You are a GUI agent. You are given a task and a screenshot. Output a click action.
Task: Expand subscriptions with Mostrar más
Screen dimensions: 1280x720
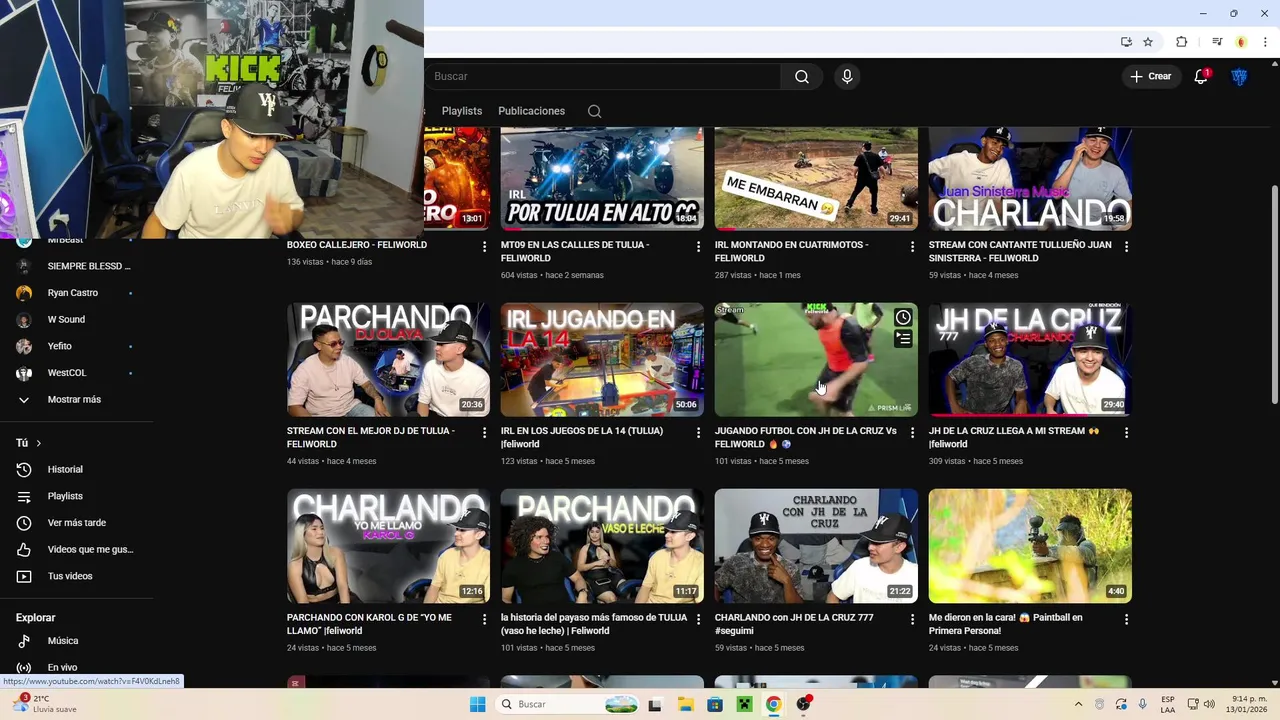pyautogui.click(x=76, y=399)
